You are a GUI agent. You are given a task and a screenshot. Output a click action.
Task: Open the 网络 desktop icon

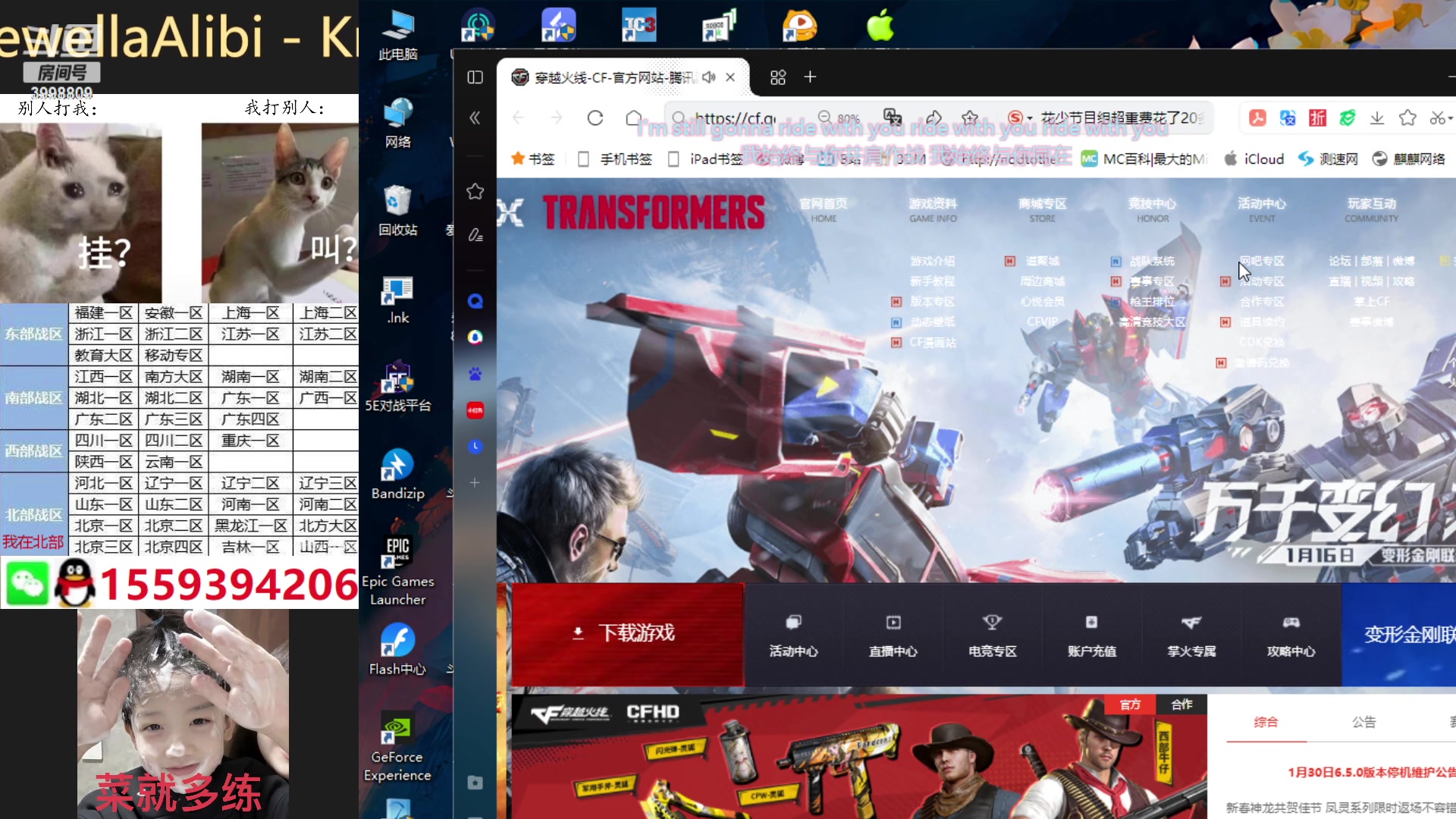pos(397,123)
